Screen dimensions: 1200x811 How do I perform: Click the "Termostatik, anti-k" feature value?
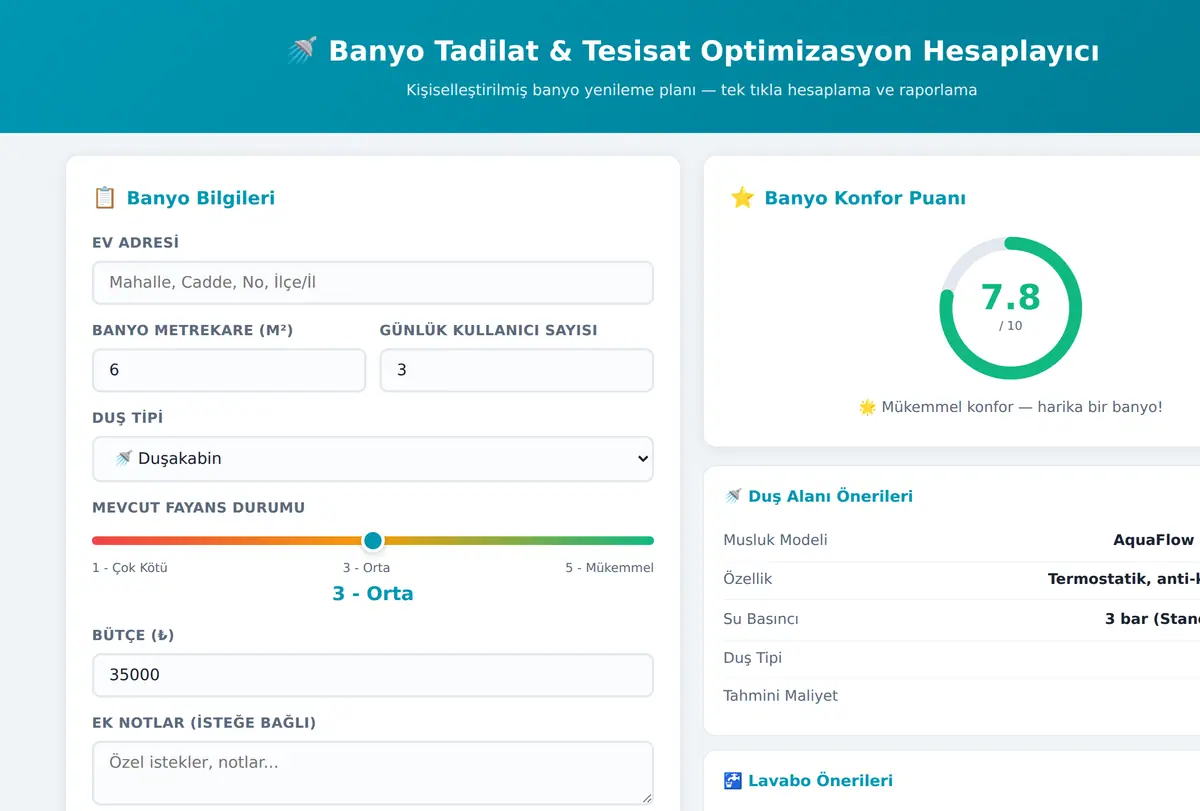[1124, 579]
